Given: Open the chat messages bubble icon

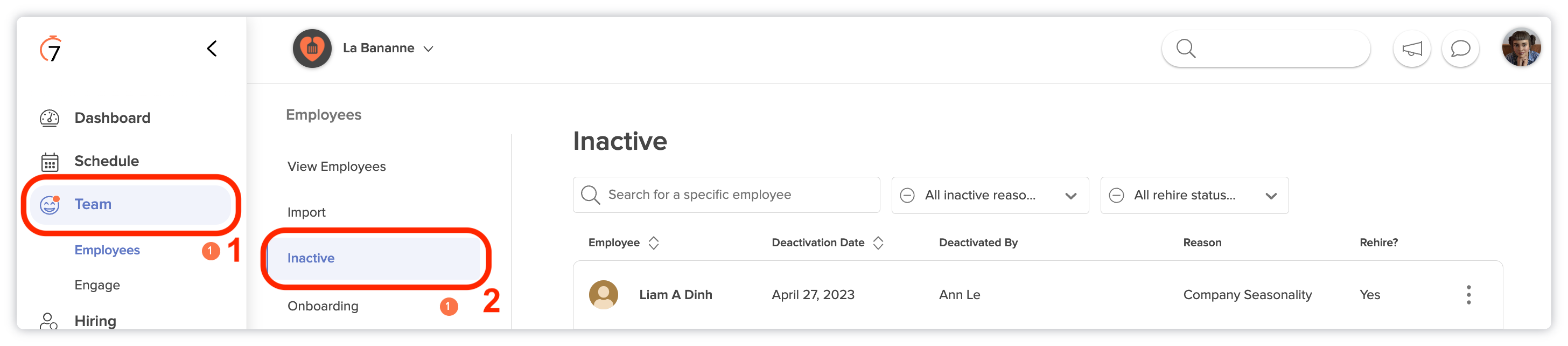Looking at the screenshot, I should 1460,49.
